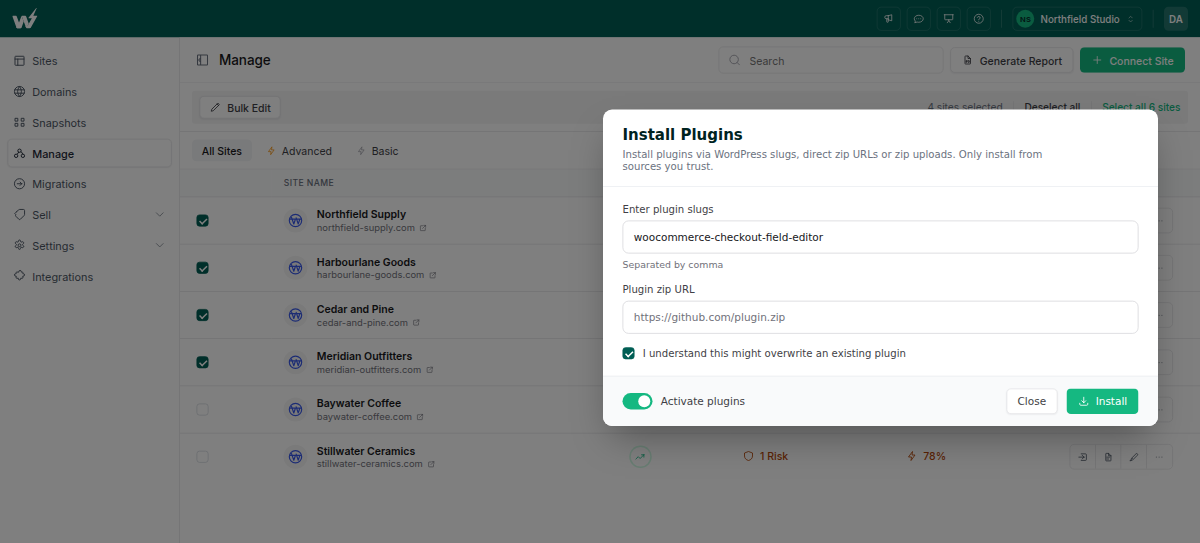1200x543 pixels.
Task: Open the three-dots menu for Stillwater Ceramics
Action: click(1160, 456)
